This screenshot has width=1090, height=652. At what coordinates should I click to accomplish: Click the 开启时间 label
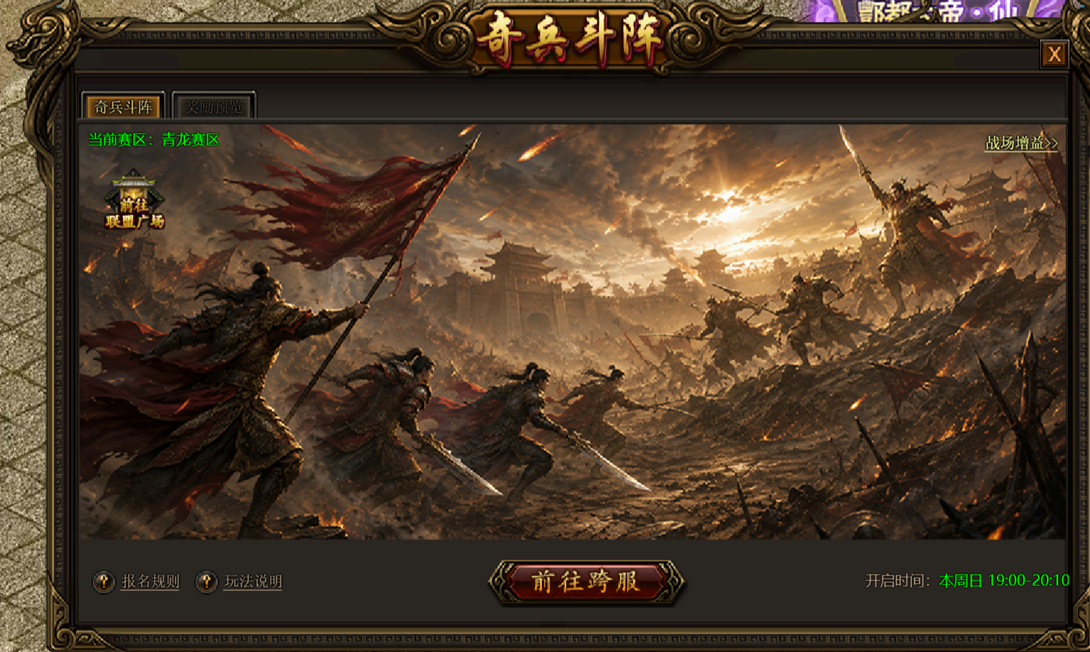897,580
